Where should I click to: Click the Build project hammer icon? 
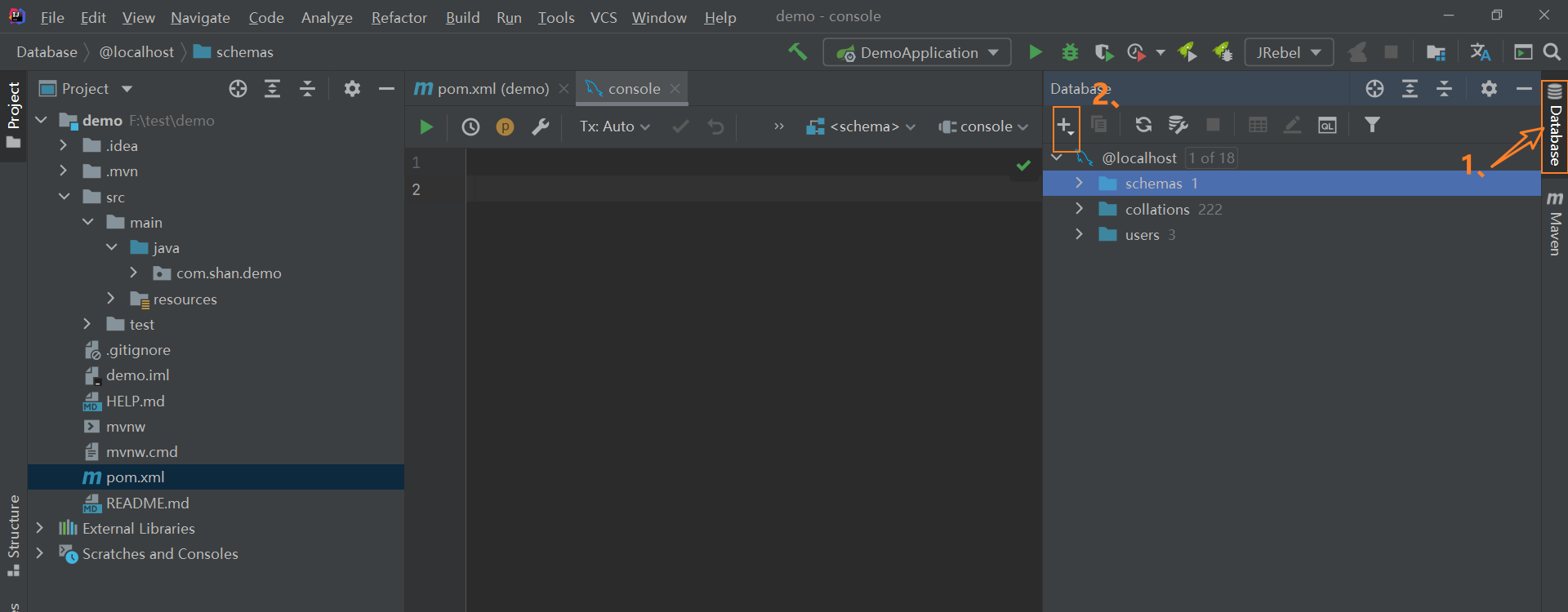797,52
